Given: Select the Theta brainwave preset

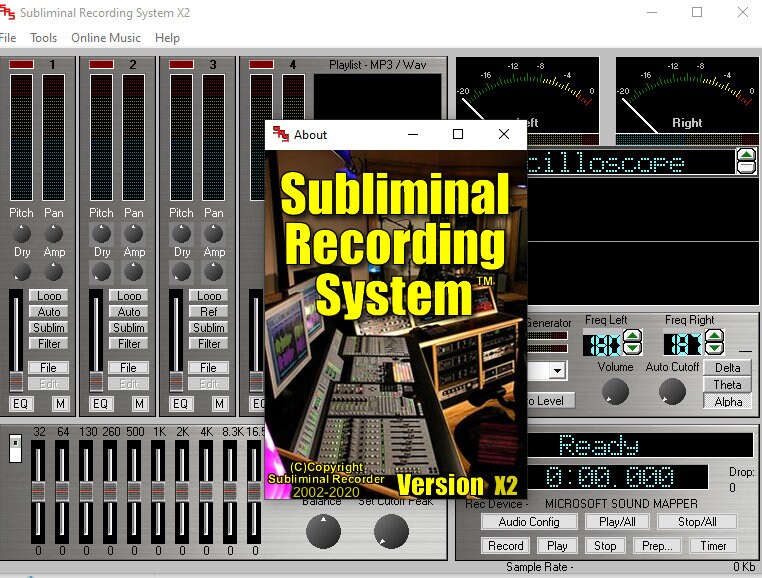Looking at the screenshot, I should pyautogui.click(x=727, y=385).
